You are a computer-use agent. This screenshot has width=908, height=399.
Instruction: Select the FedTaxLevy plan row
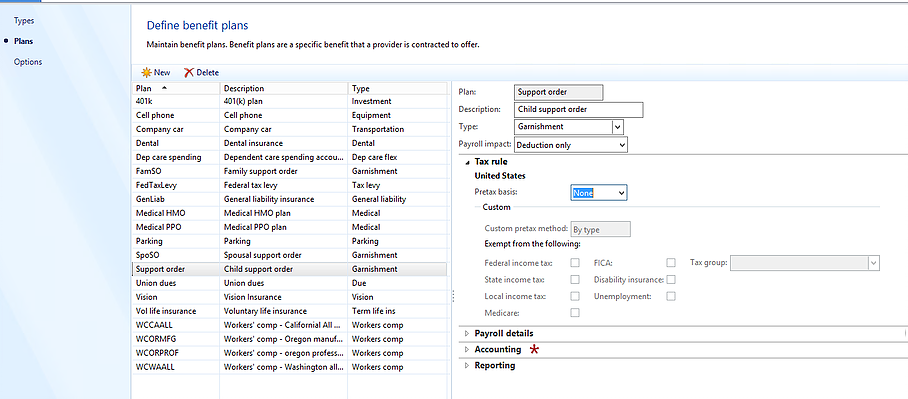tap(290, 185)
